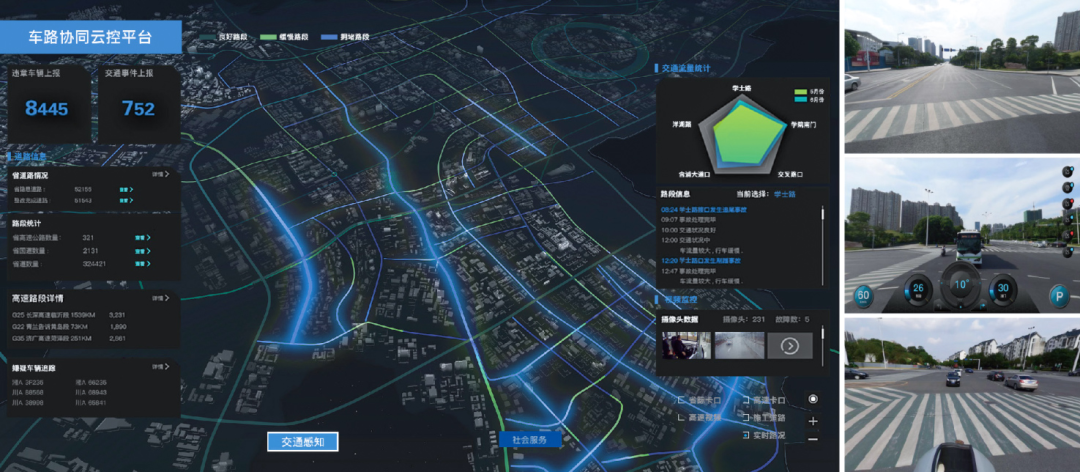1080x472 pixels.
Task: Click the map recenter target icon
Action: tap(813, 399)
